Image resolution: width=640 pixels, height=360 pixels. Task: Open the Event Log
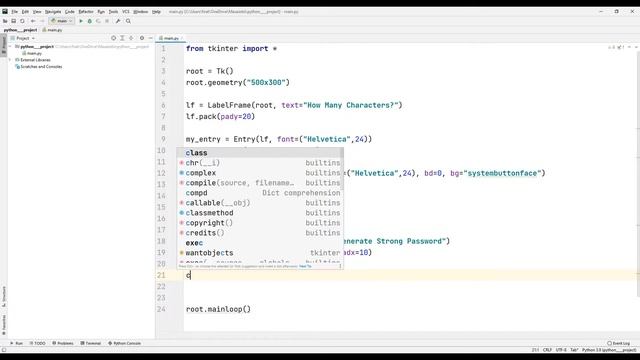(x=618, y=343)
